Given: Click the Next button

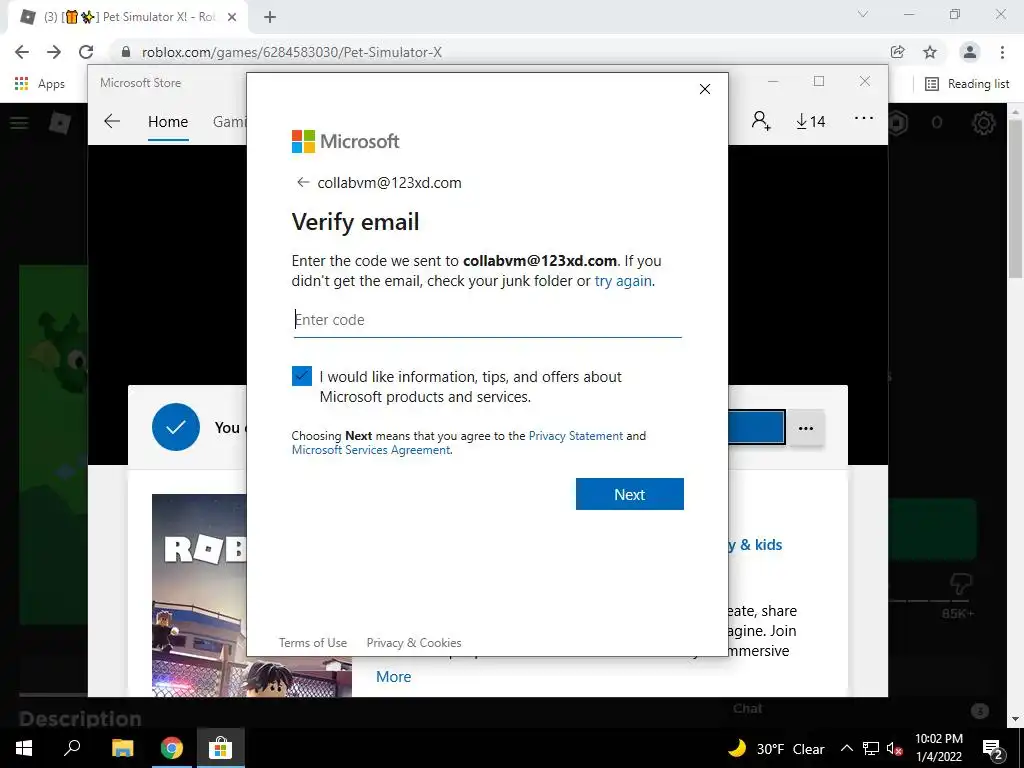Looking at the screenshot, I should 630,494.
